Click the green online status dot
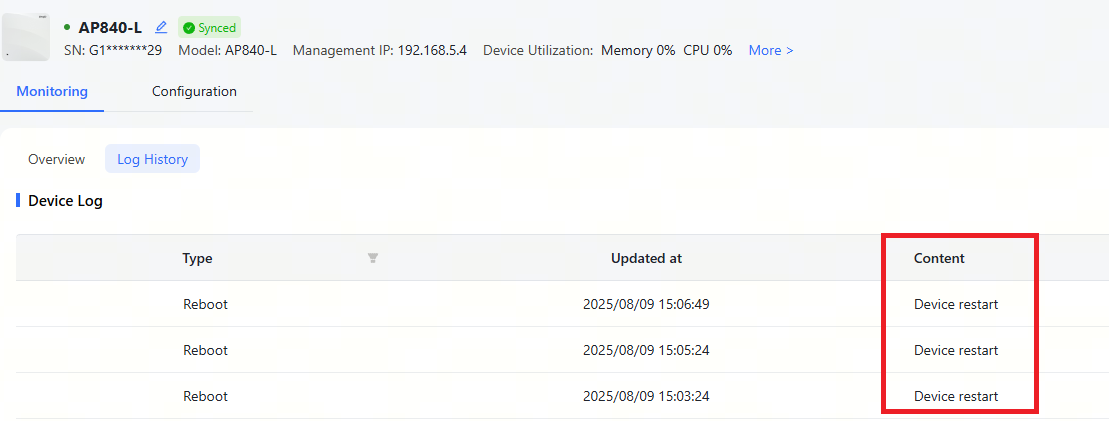The width and height of the screenshot is (1109, 421). coord(67,27)
